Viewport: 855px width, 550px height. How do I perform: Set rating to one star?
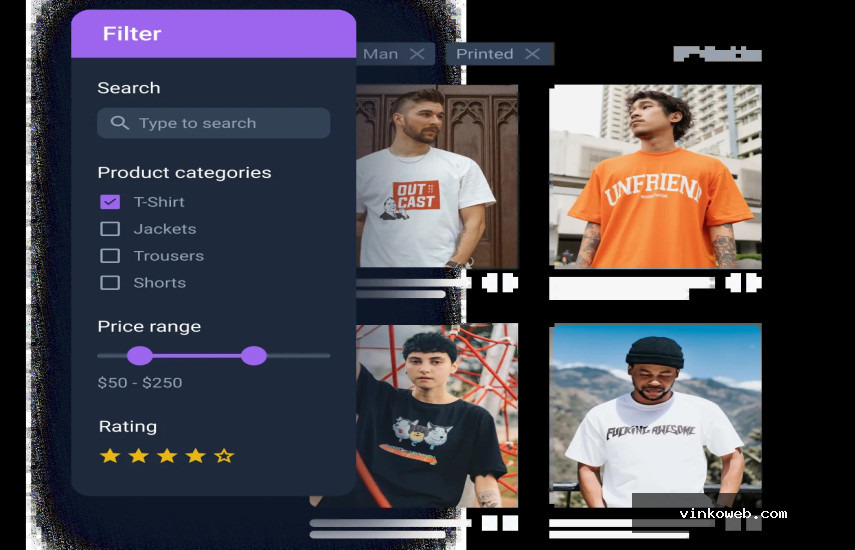110,455
